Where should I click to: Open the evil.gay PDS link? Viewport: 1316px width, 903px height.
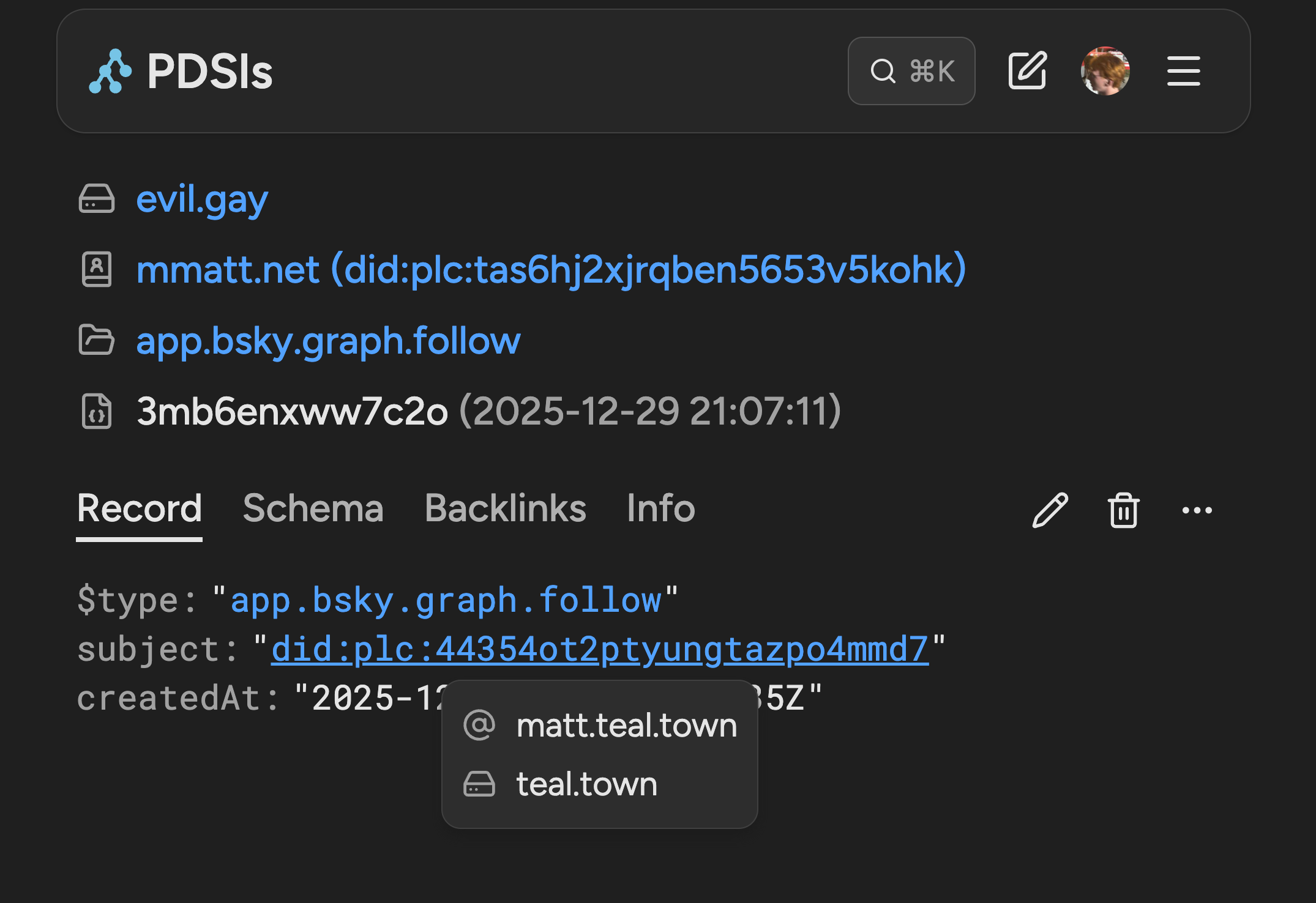click(x=202, y=199)
